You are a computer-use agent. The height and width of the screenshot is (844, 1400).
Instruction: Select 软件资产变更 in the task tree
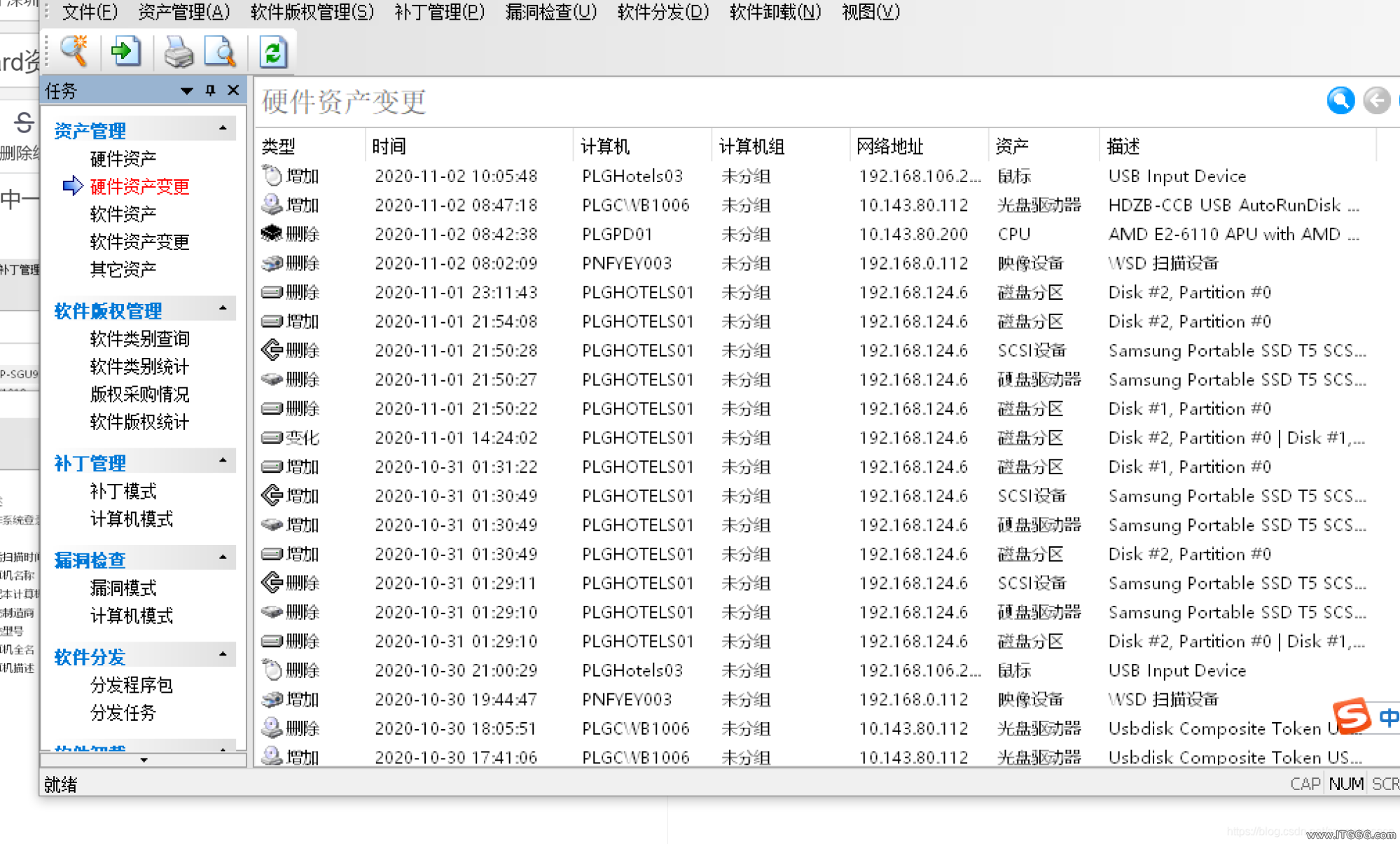[140, 242]
